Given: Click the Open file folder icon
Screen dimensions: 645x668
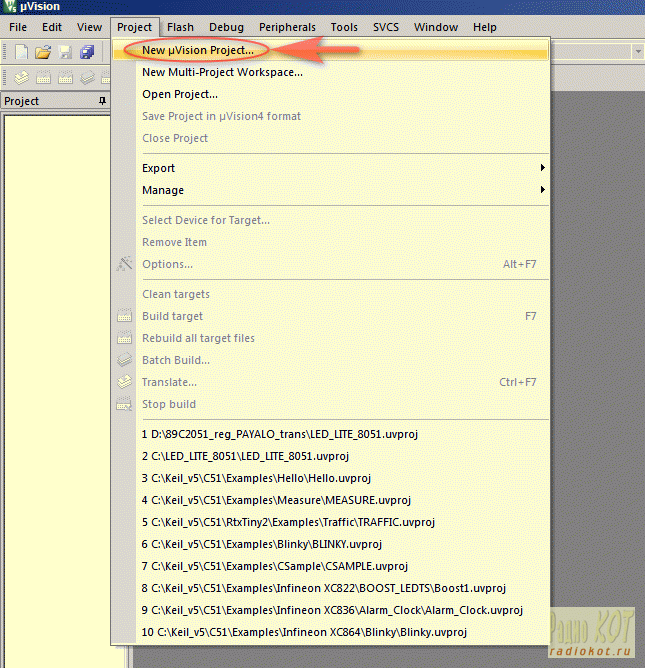Looking at the screenshot, I should click(43, 52).
